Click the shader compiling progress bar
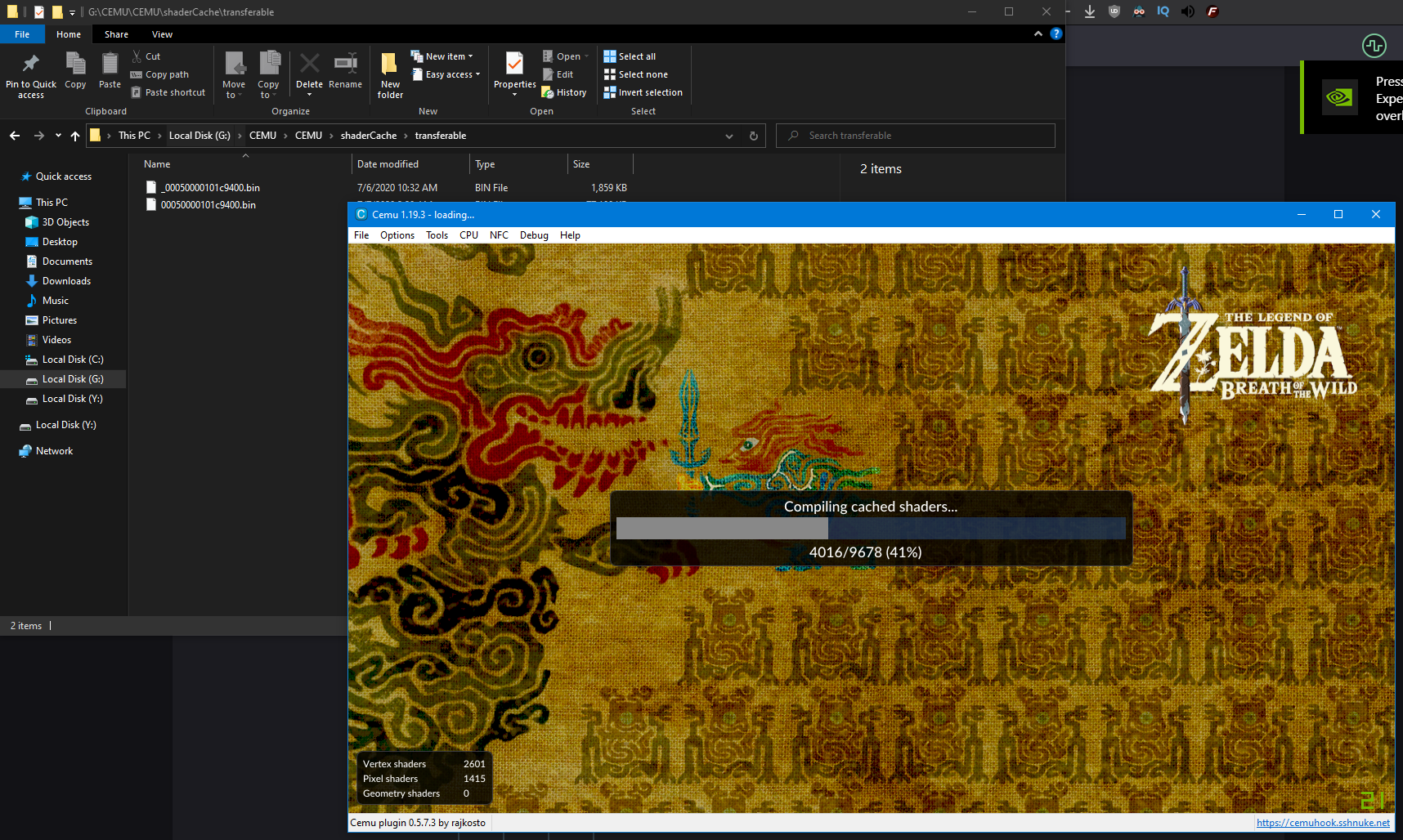1403x840 pixels. click(x=871, y=528)
